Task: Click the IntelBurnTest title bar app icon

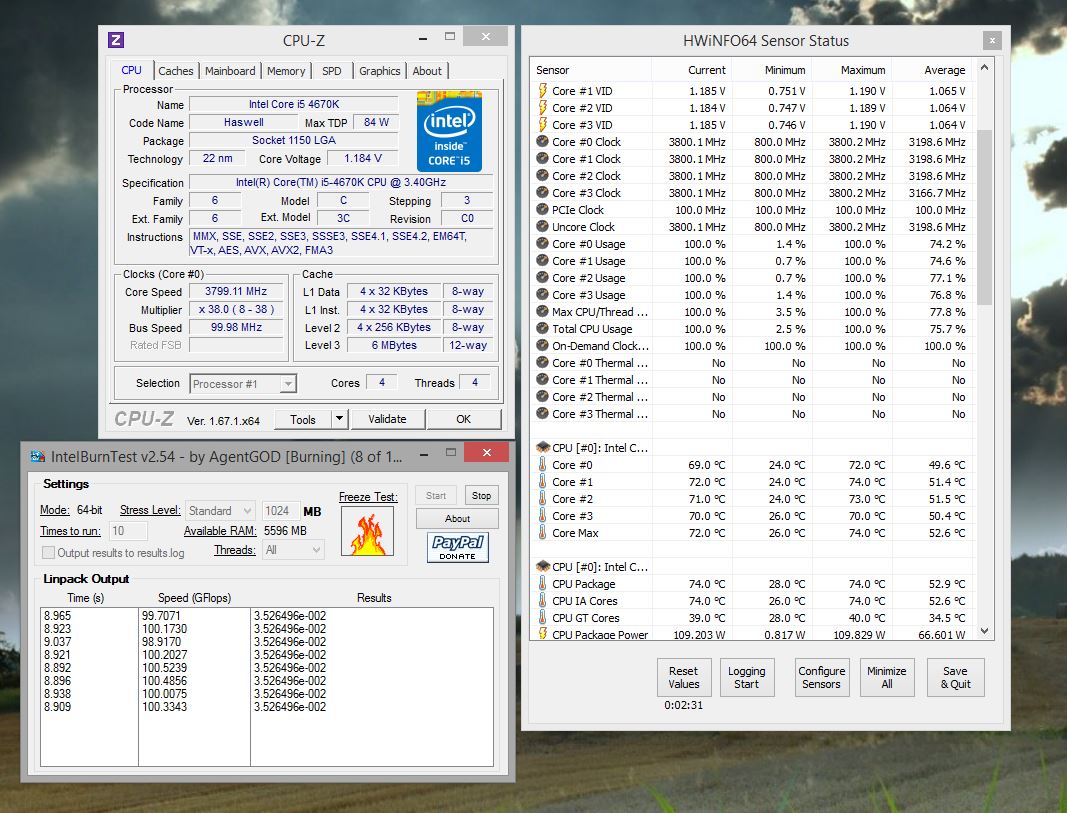Action: click(x=37, y=457)
